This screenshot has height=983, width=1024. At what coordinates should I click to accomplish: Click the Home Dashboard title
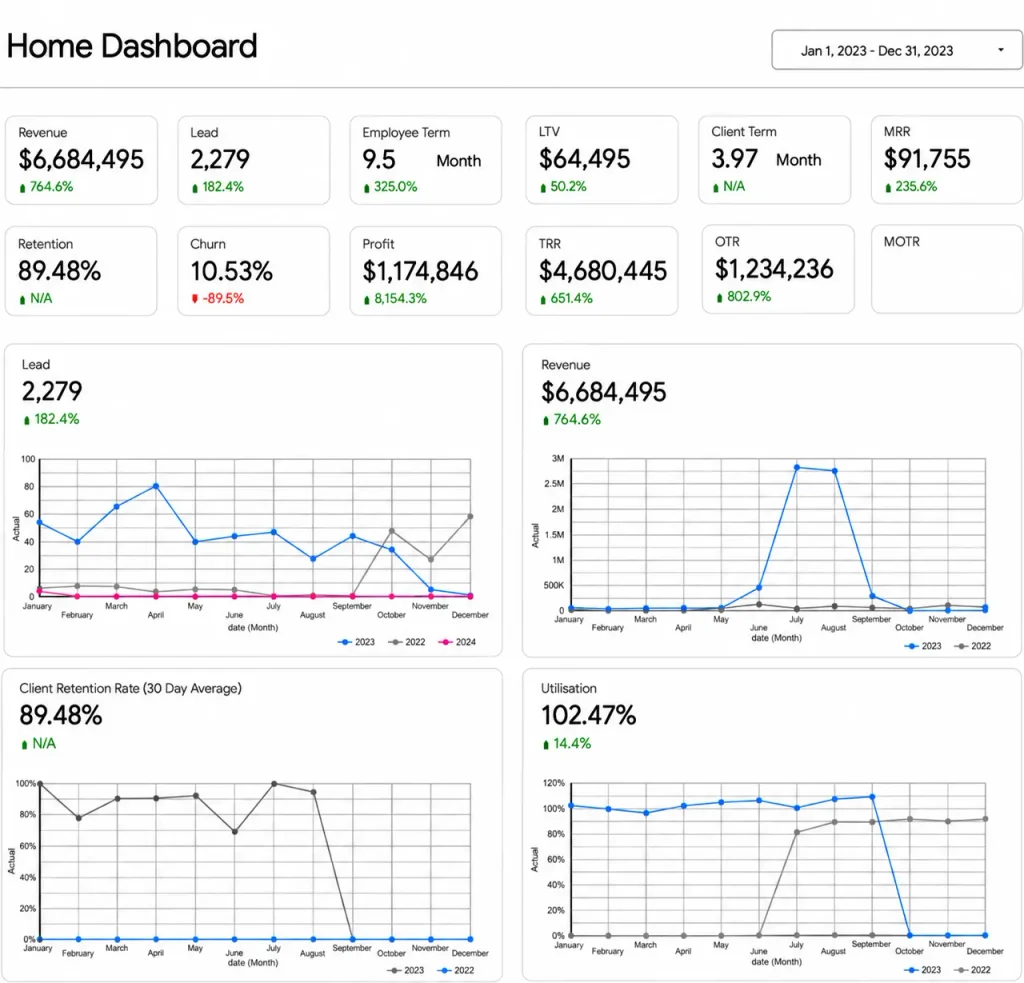[x=132, y=46]
